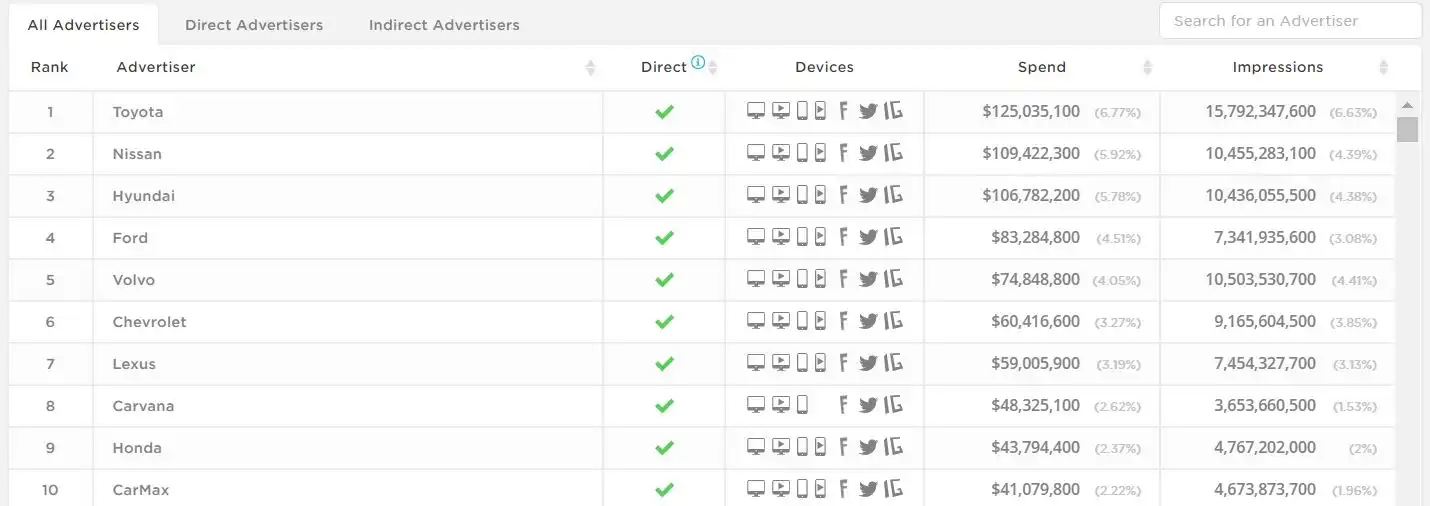1430x506 pixels.
Task: Click the Instagram icon in Chevrolet row
Action: 893,321
